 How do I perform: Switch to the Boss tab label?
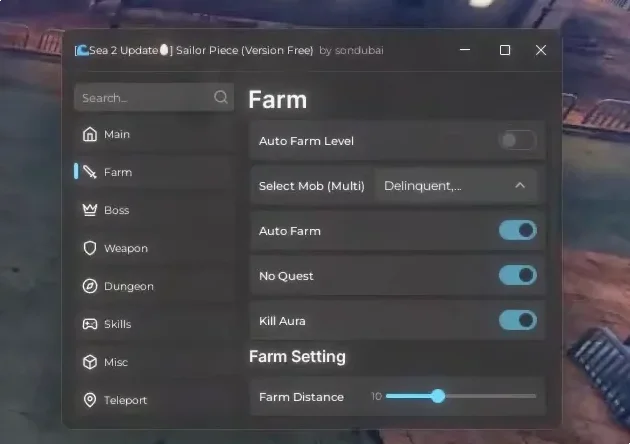pos(117,210)
